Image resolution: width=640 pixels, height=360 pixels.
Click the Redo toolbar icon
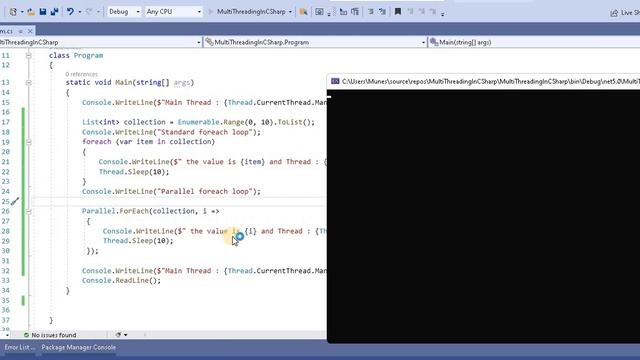click(x=89, y=12)
